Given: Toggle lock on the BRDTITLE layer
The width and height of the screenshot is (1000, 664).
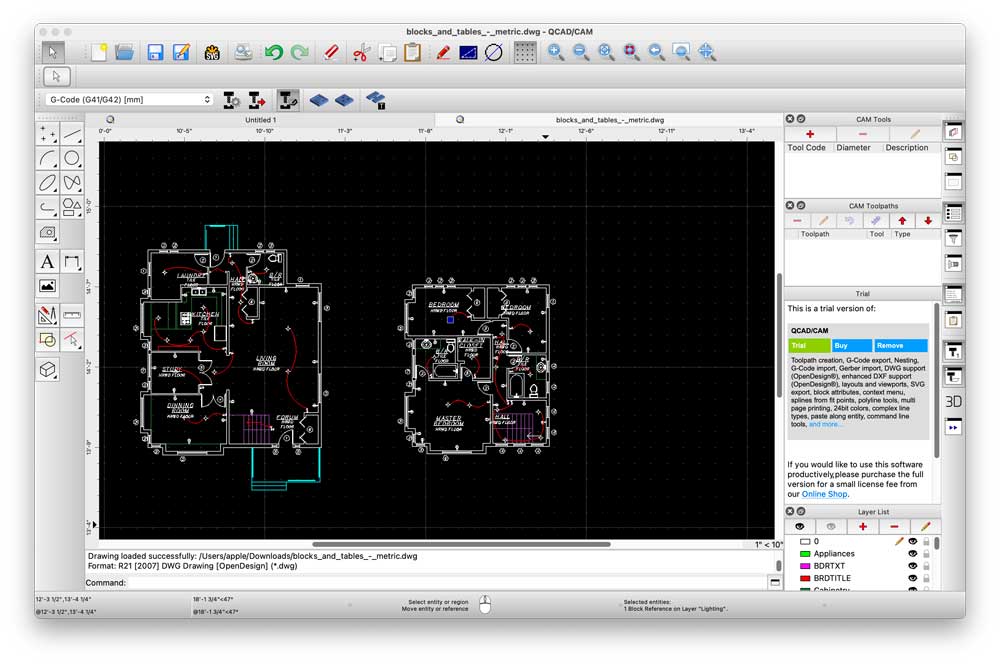Looking at the screenshot, I should point(926,578).
